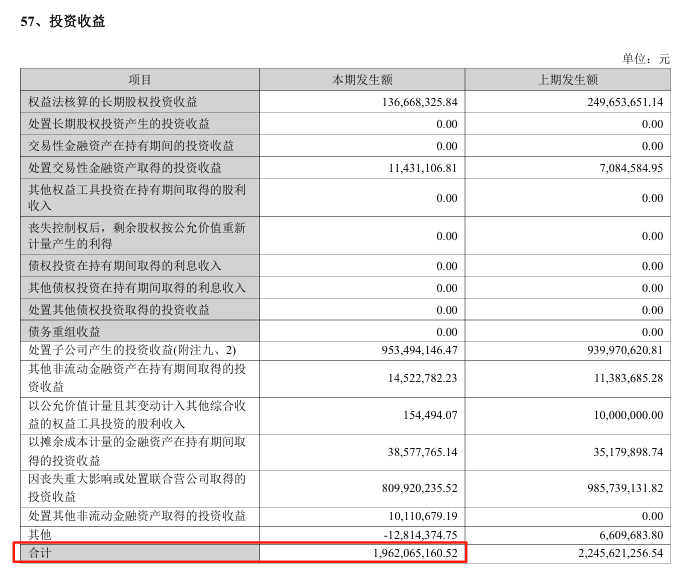
Task: Select row label '债权投资在持有期间取得的利息收入'
Action: click(125, 266)
